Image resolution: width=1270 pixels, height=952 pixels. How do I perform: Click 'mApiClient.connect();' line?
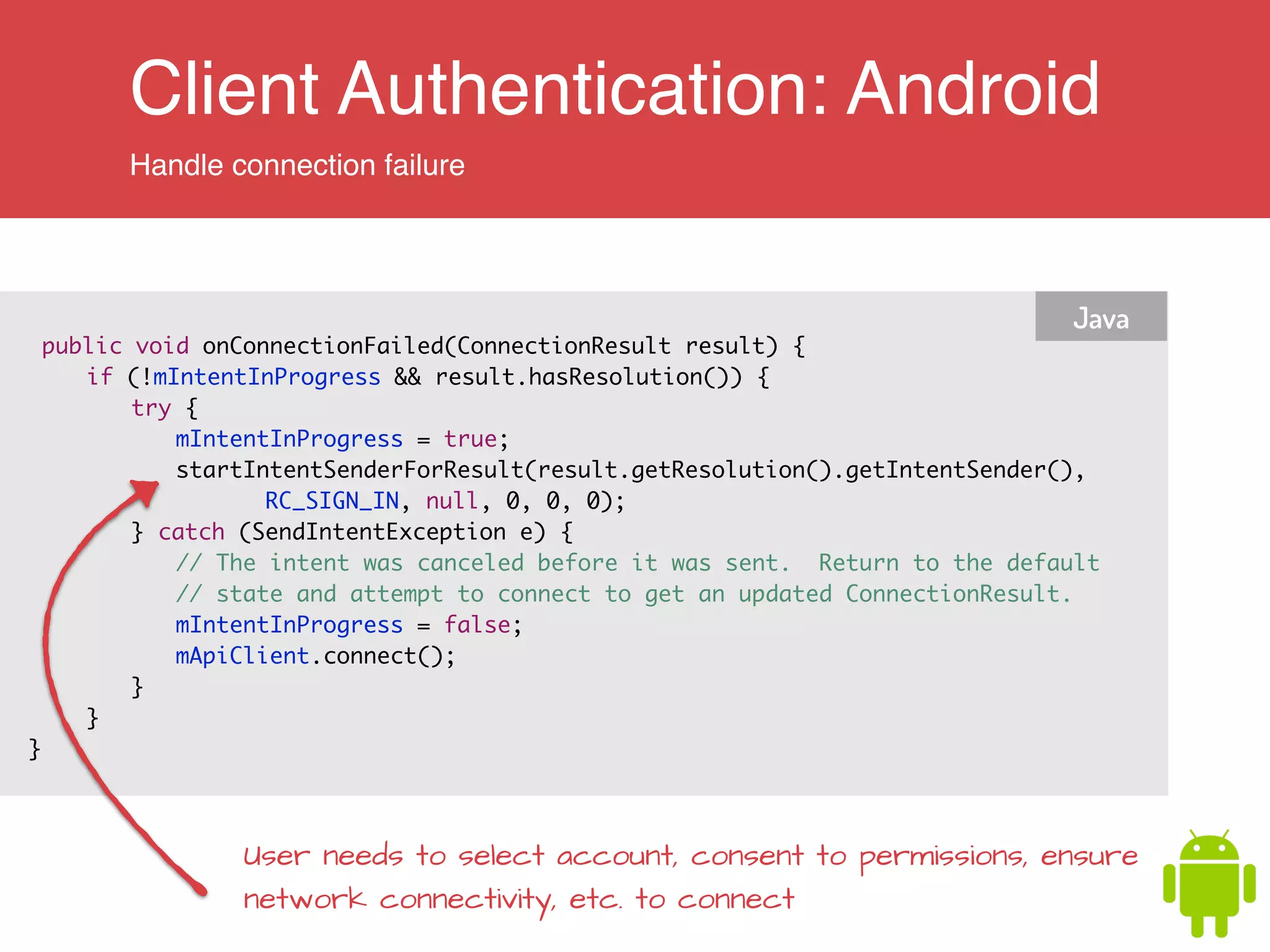315,656
